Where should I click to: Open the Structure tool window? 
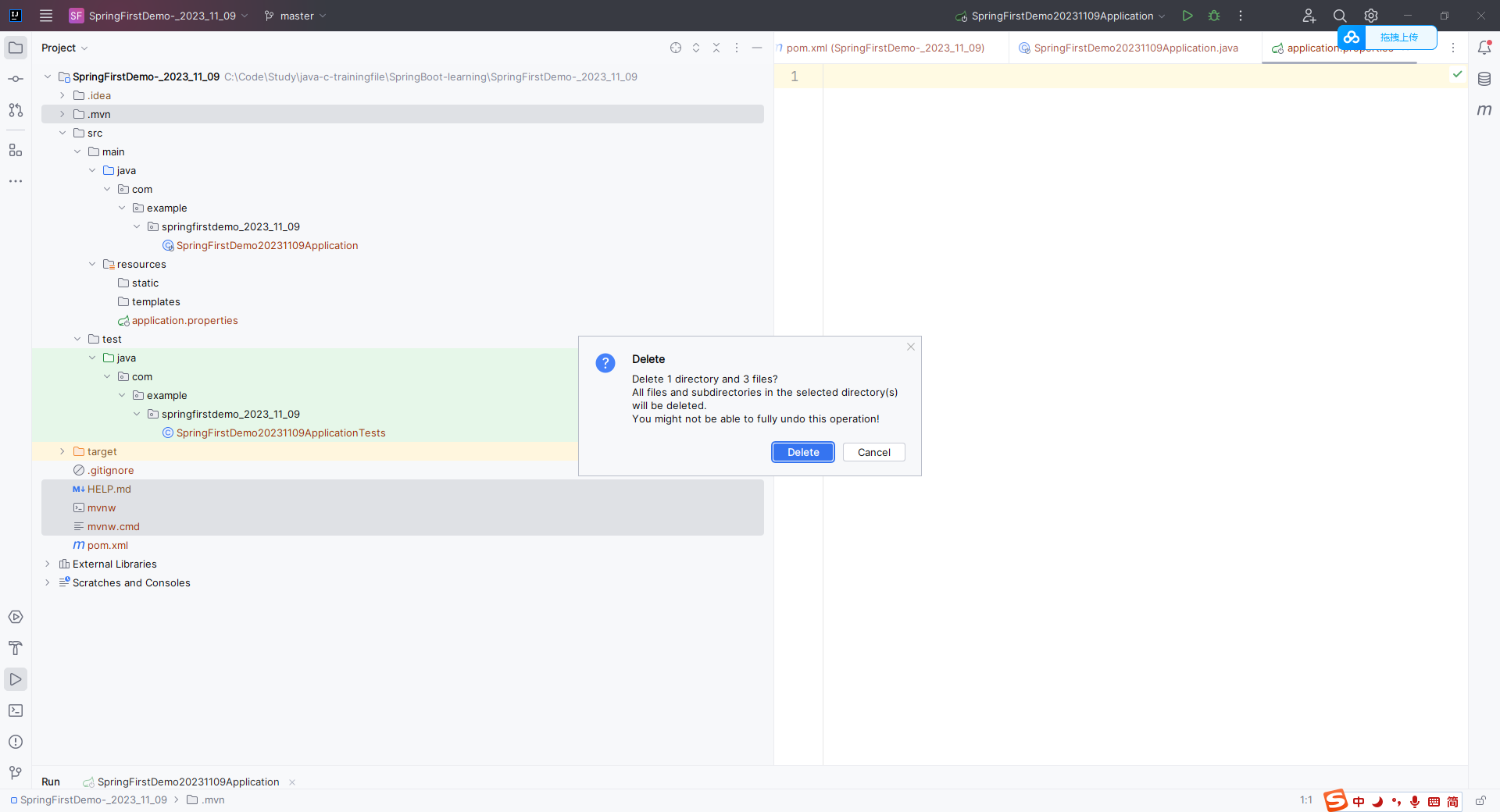pyautogui.click(x=16, y=150)
